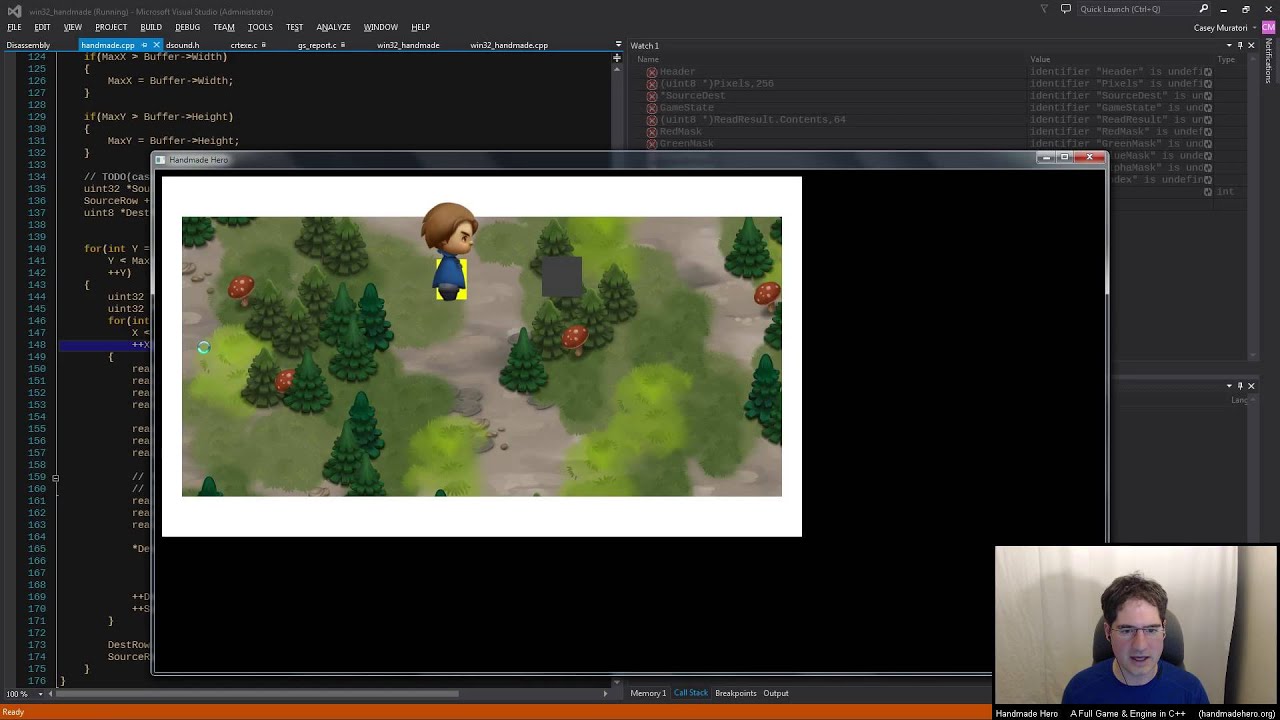Open the TEST menu

click(x=294, y=27)
